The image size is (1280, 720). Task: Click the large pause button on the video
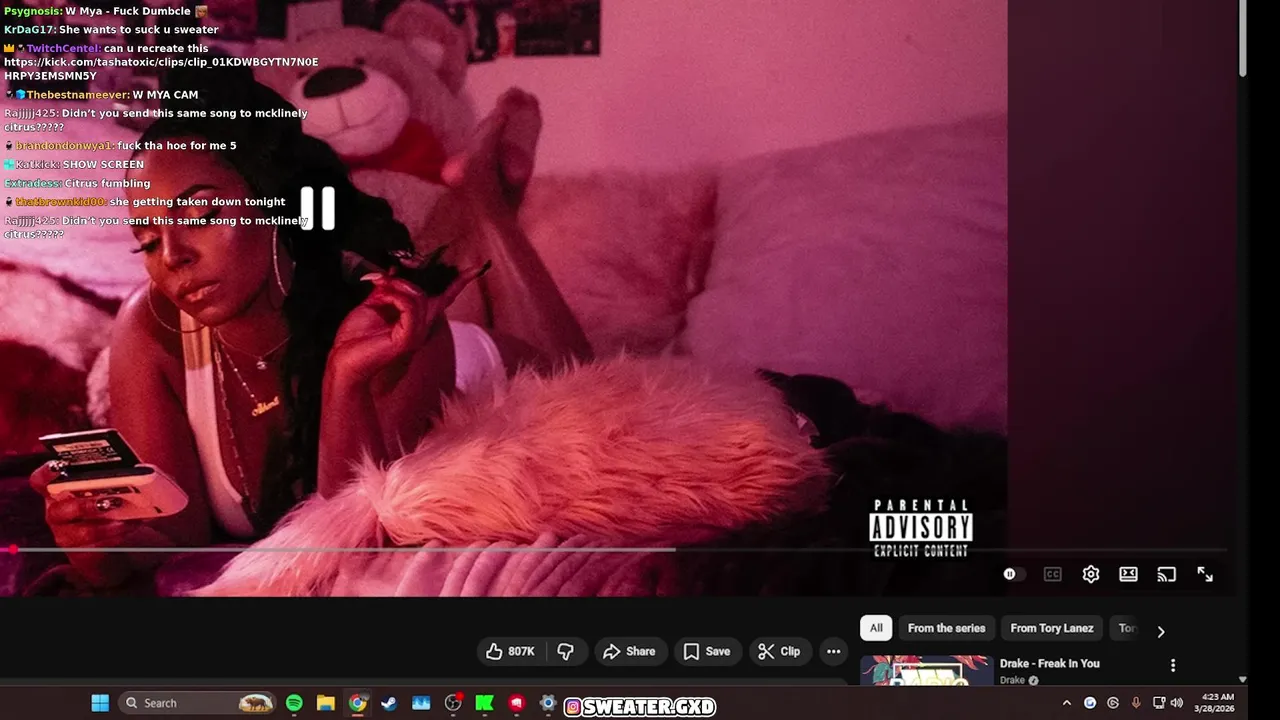point(318,208)
